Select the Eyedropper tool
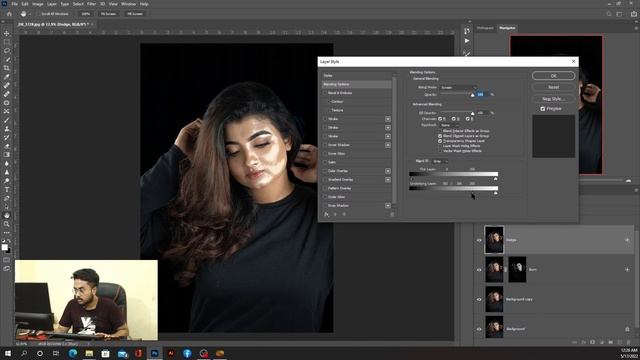640x360 pixels. 7,77
